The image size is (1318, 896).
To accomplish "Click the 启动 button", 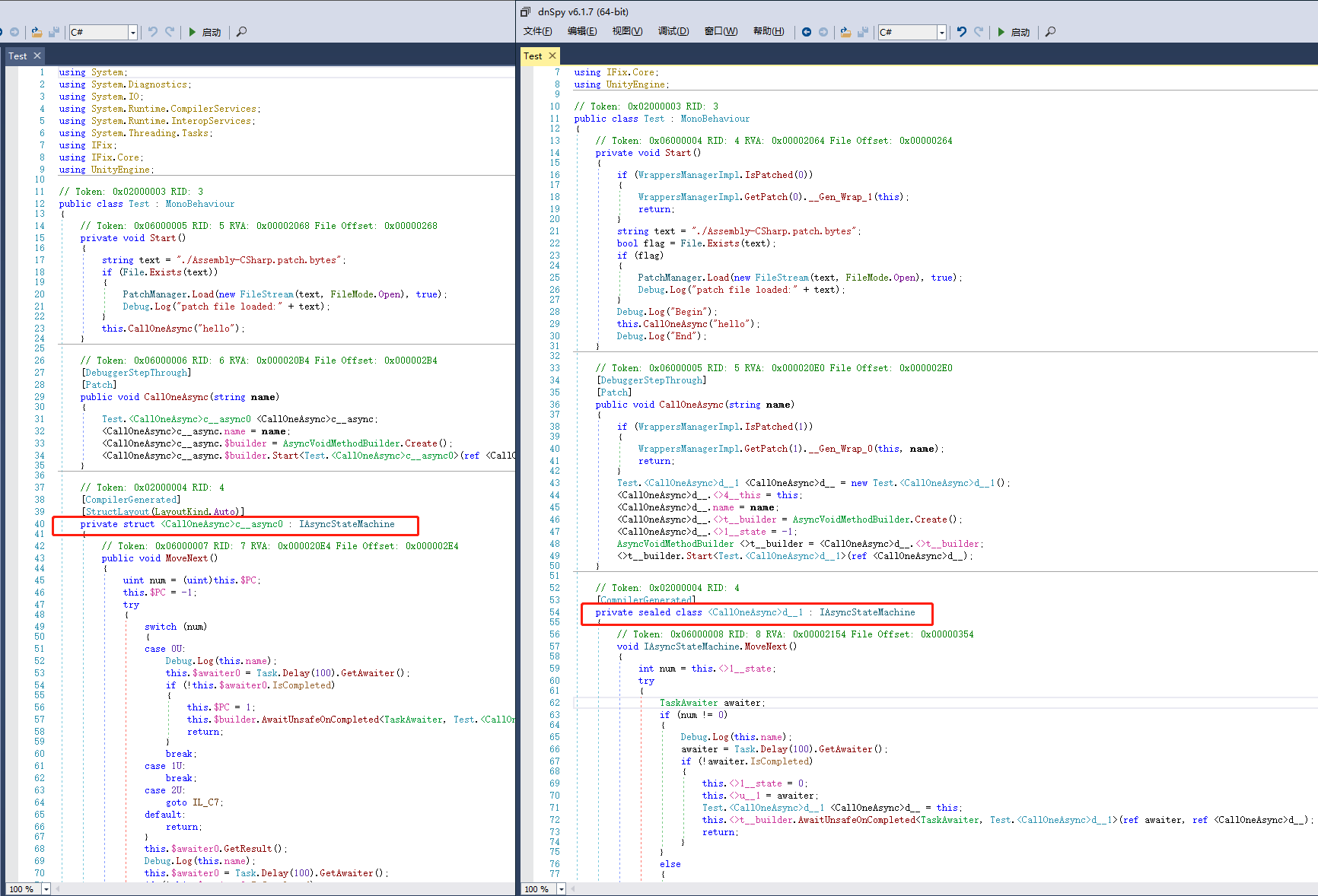I will [1020, 32].
